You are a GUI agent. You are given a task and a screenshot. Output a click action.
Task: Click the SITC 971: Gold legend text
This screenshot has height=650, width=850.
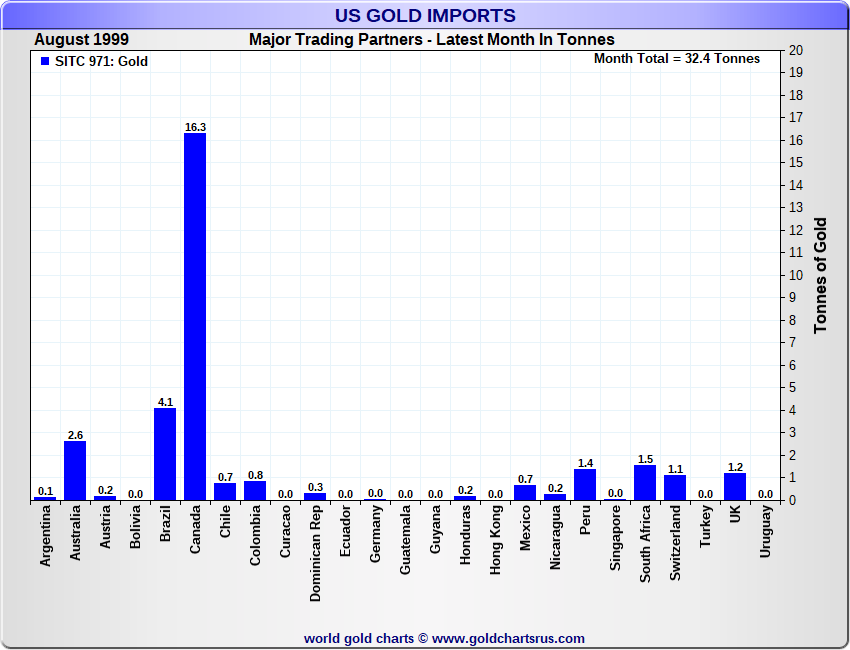pyautogui.click(x=101, y=62)
